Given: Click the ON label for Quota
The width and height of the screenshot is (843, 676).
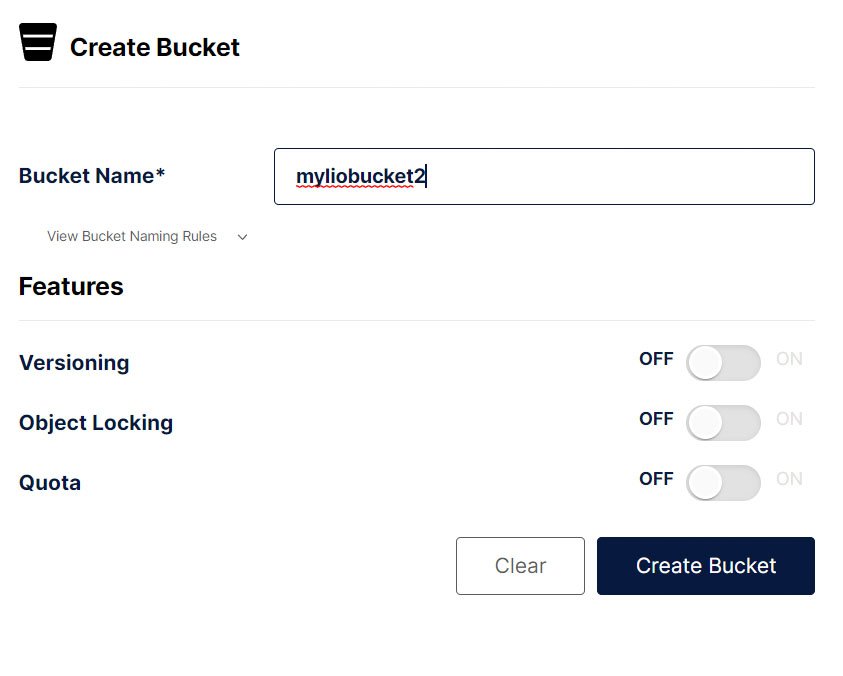Looking at the screenshot, I should coord(789,479).
